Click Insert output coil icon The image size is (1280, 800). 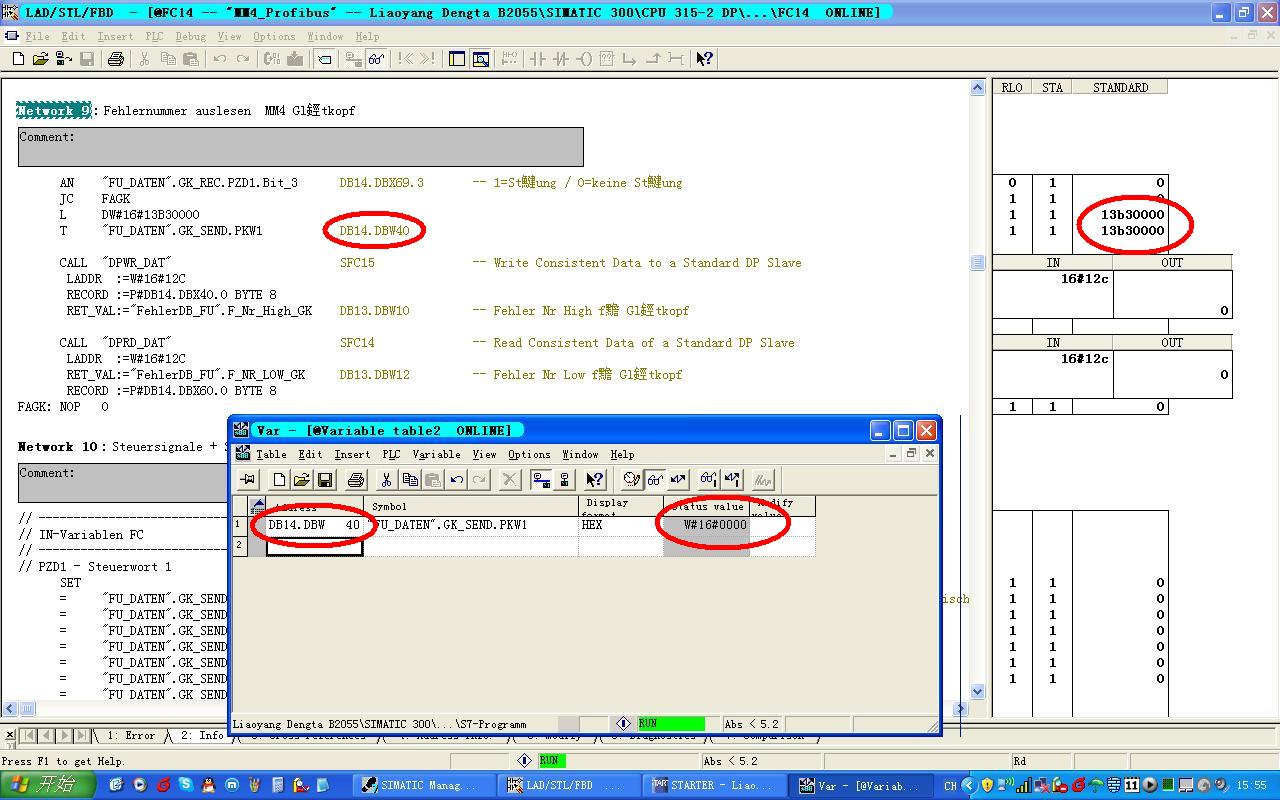pyautogui.click(x=584, y=59)
